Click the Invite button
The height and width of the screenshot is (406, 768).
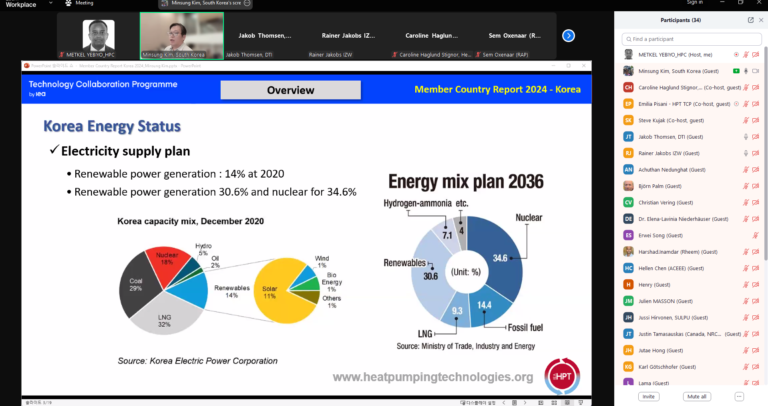[648, 396]
